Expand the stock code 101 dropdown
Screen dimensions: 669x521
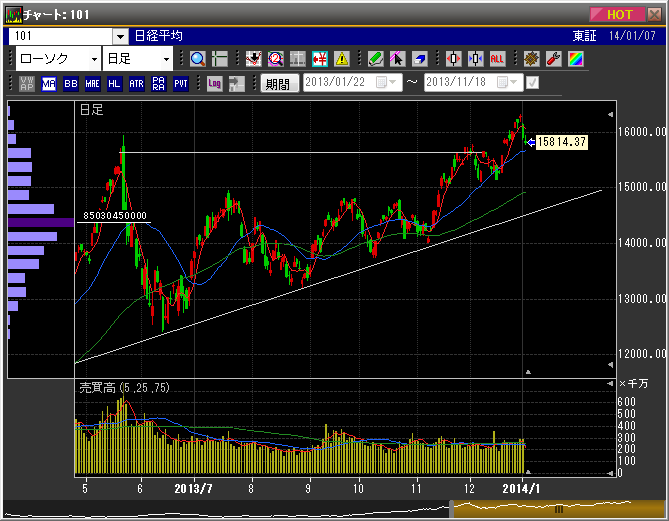tap(120, 36)
